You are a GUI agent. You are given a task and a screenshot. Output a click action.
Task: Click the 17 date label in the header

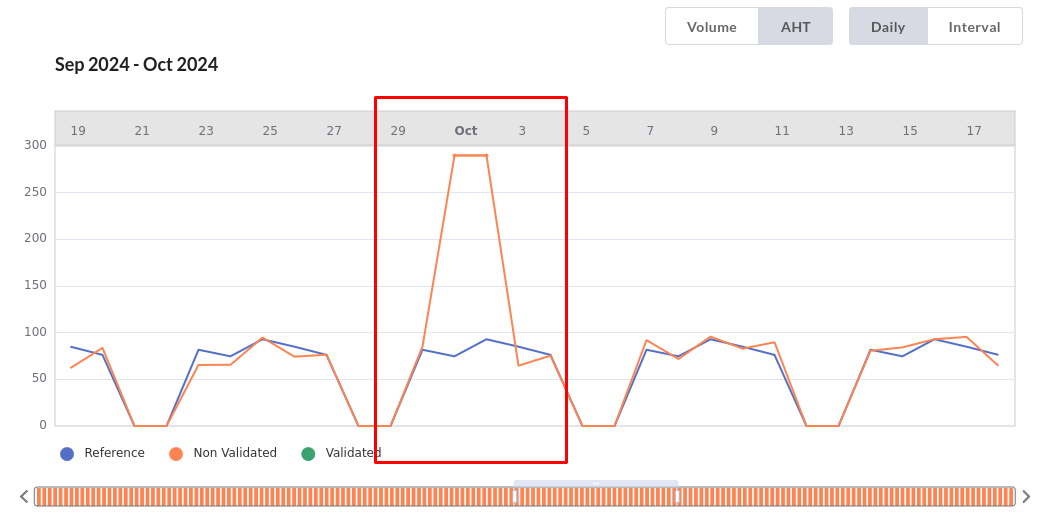click(x=974, y=131)
